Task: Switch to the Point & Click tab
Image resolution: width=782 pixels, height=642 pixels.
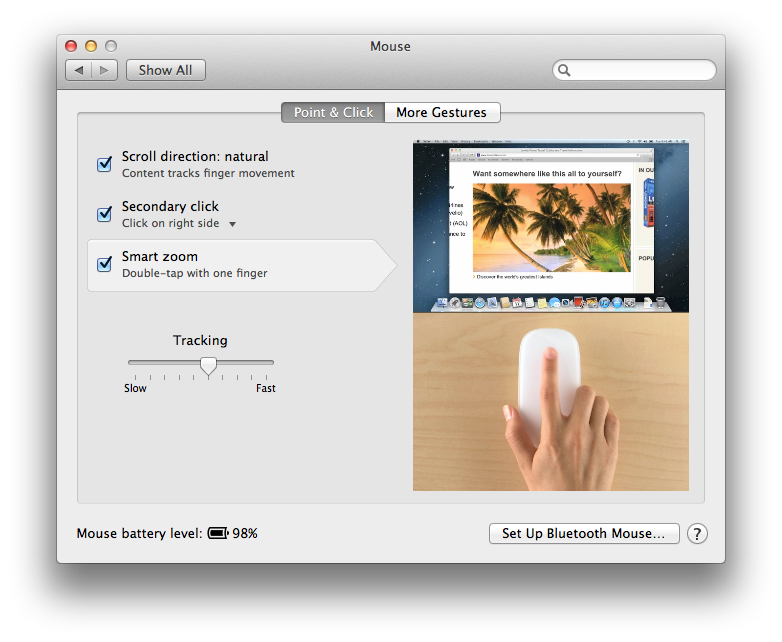Action: pos(333,112)
